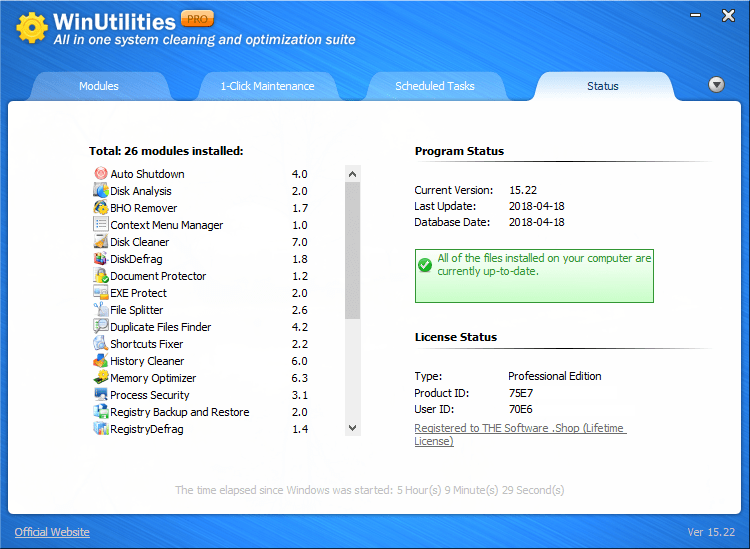Click the Auto Shutdown module icon
Image resolution: width=750 pixels, height=549 pixels.
(x=100, y=173)
